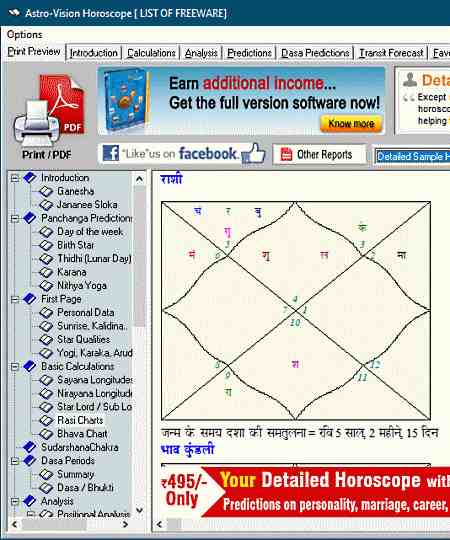This screenshot has height=540, width=450.
Task: Open the Options menu
Action: 24,34
